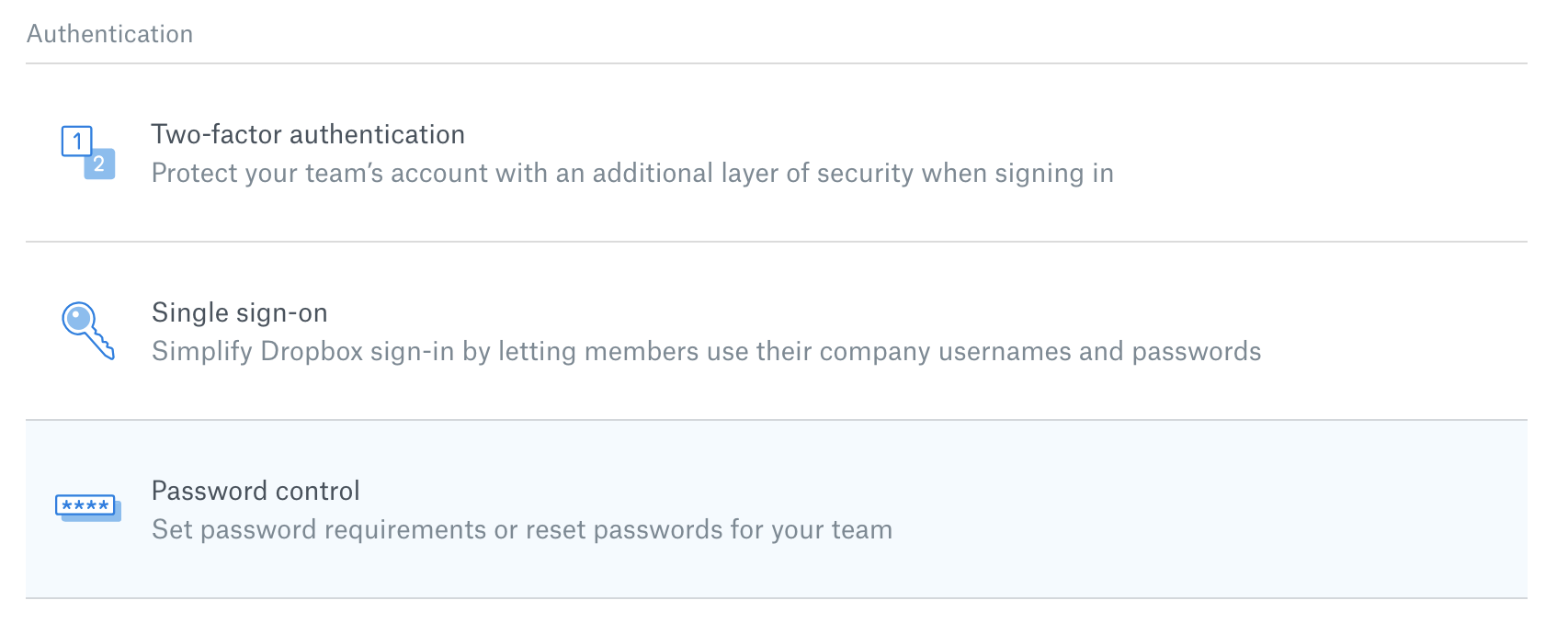Click empty area of highlighted Password control row
This screenshot has height=623, width=1568.
(1195, 510)
